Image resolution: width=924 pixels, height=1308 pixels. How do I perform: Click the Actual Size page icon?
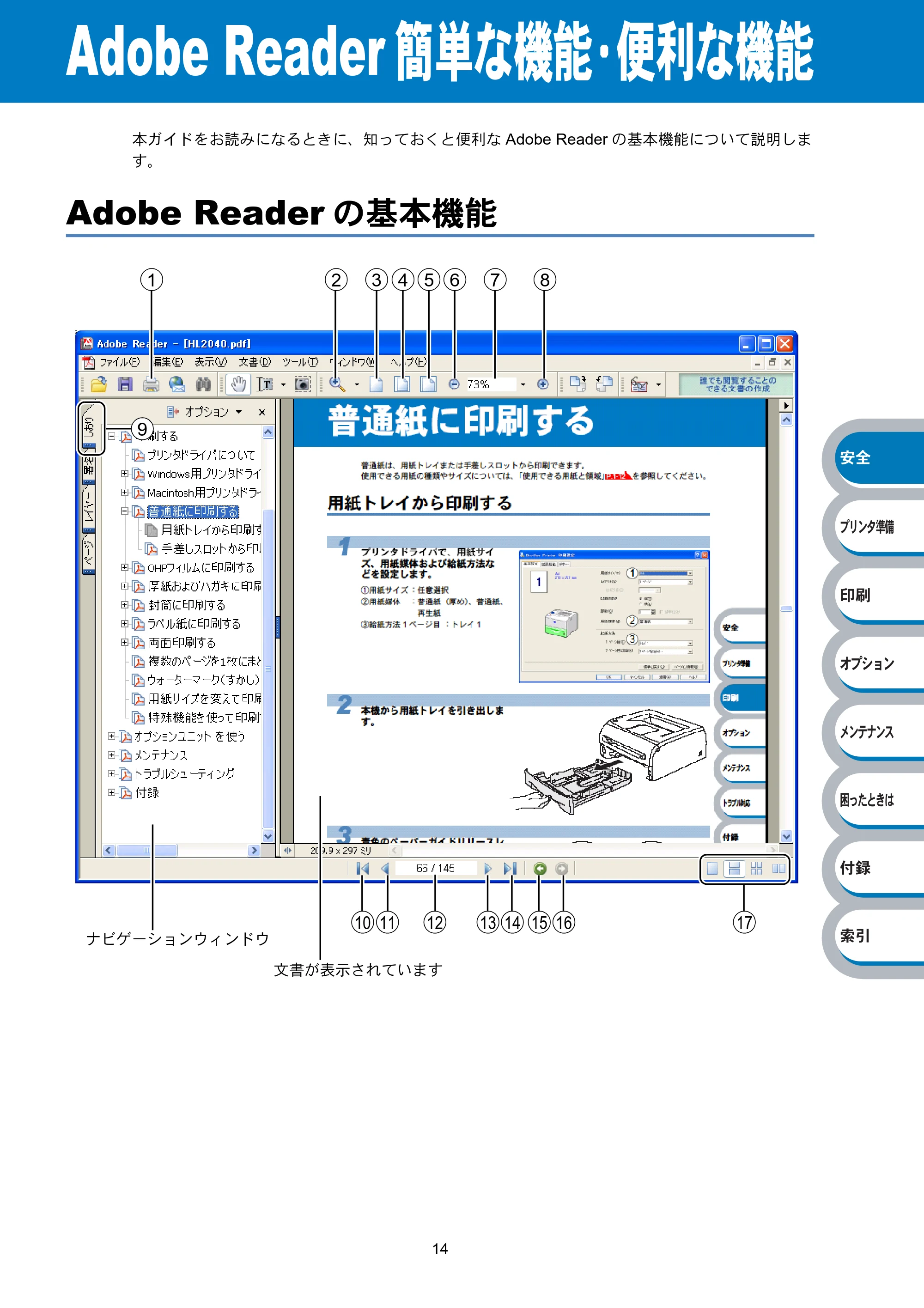(376, 384)
